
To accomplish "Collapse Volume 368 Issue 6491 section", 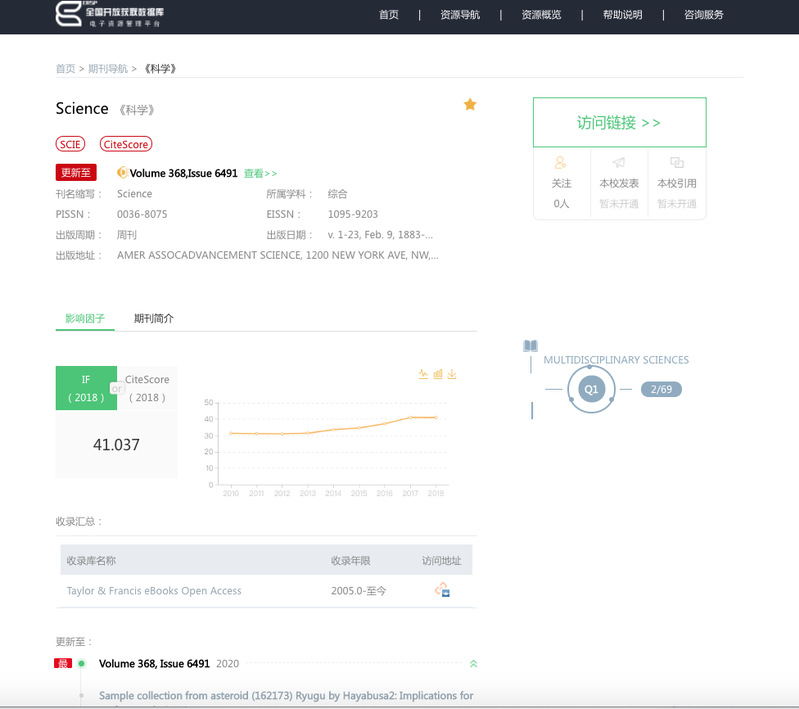I will [x=473, y=663].
